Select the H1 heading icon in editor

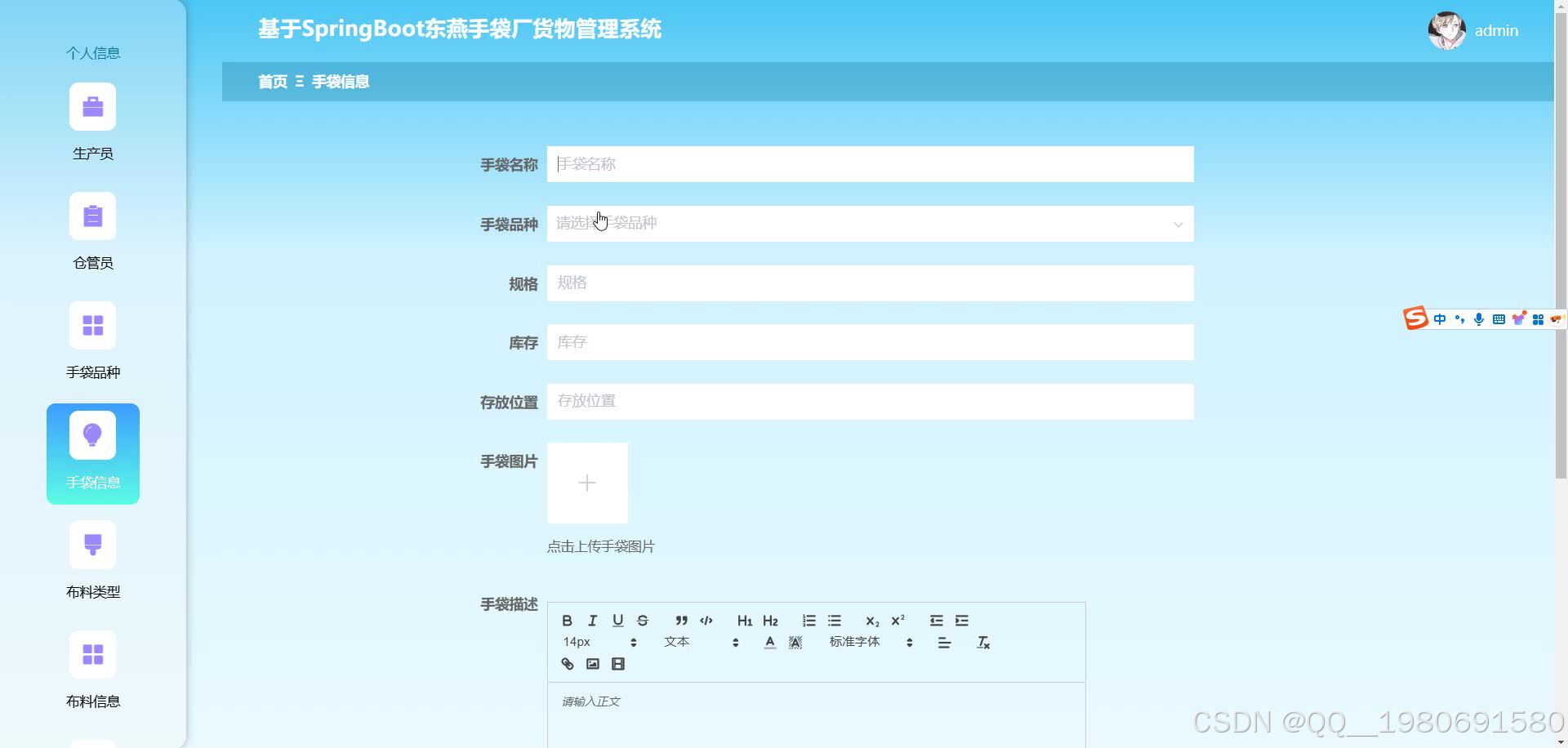click(x=744, y=621)
